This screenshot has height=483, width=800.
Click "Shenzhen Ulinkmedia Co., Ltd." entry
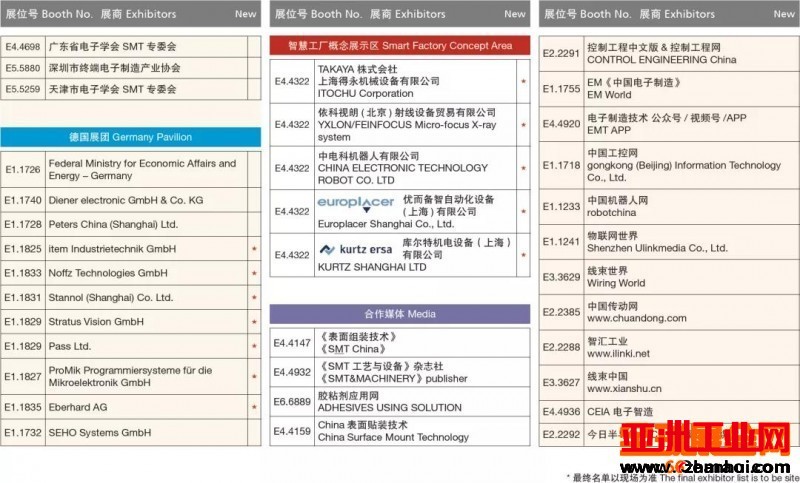pyautogui.click(x=657, y=248)
